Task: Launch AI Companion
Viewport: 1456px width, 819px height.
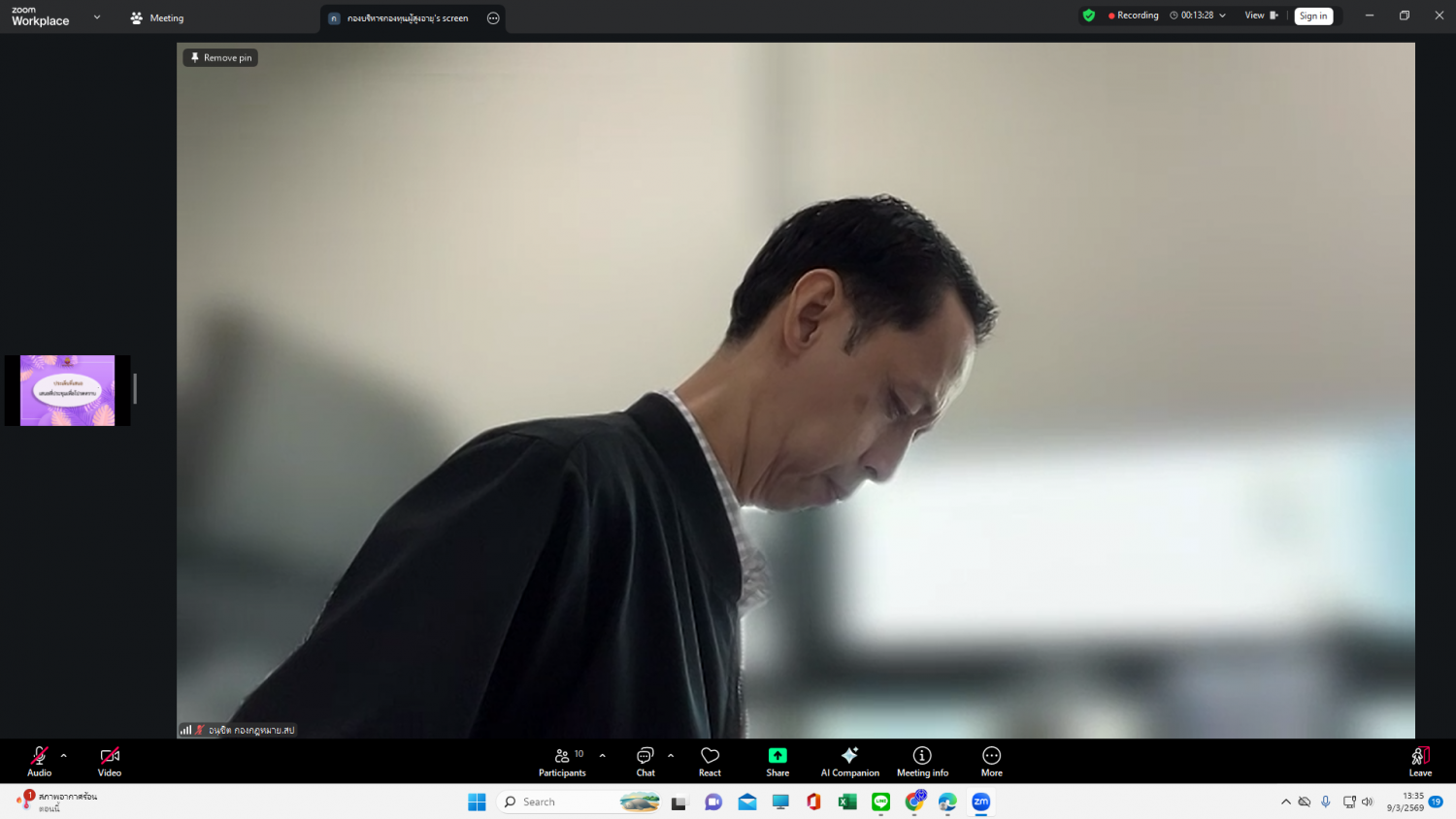Action: 849,761
